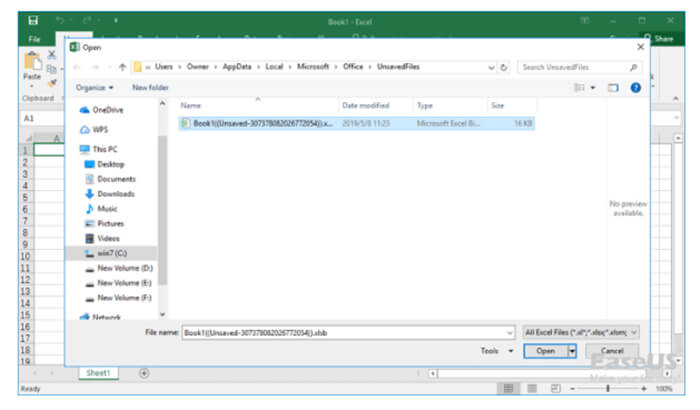Add a new sheet with plus icon
700x410 pixels.
point(144,373)
